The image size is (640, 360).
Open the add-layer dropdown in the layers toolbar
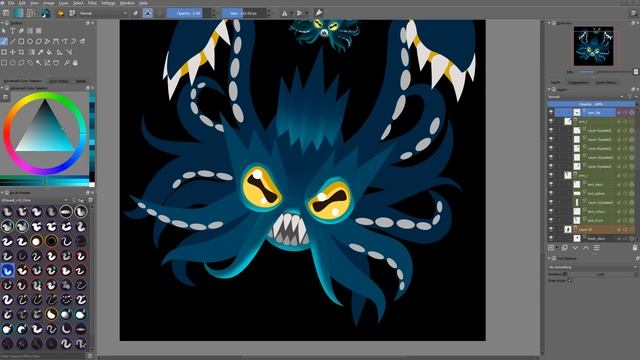tap(557, 248)
